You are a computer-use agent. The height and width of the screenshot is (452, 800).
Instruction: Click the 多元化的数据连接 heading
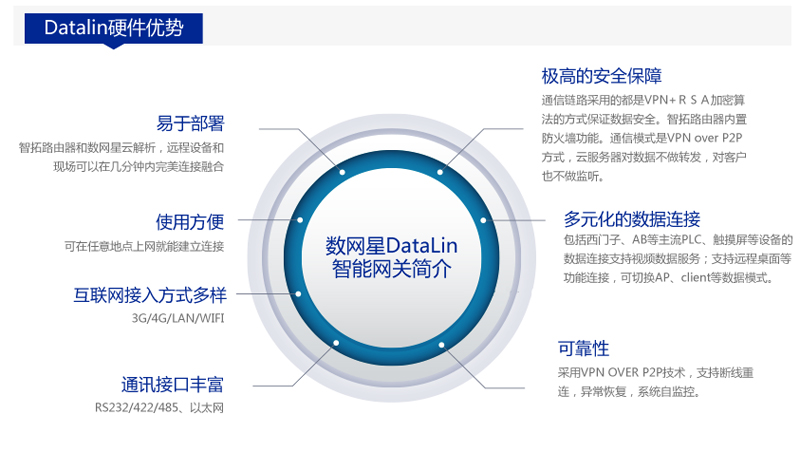click(632, 219)
